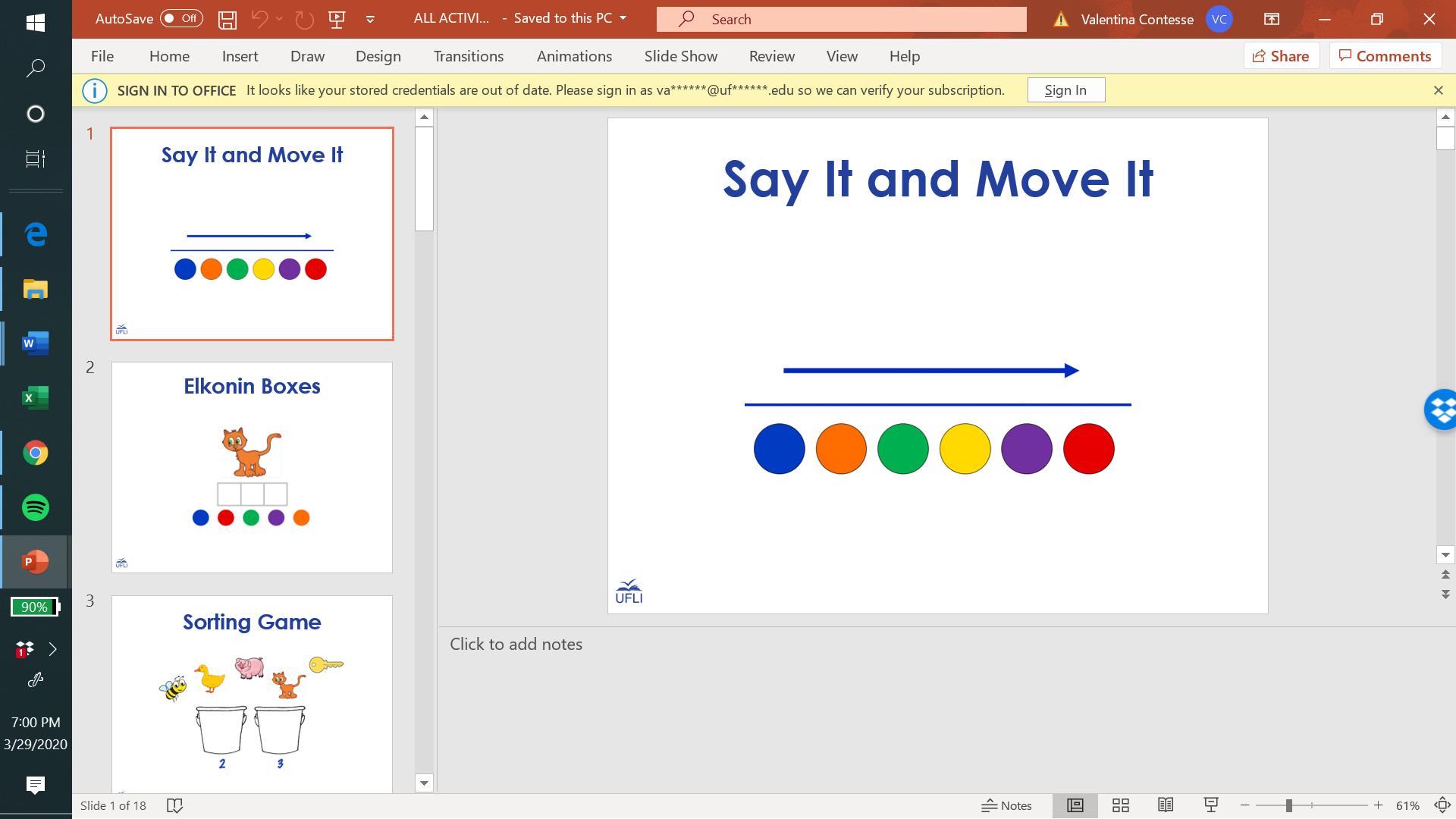Viewport: 1456px width, 819px height.
Task: Toggle Normal view button in status bar
Action: [x=1075, y=805]
